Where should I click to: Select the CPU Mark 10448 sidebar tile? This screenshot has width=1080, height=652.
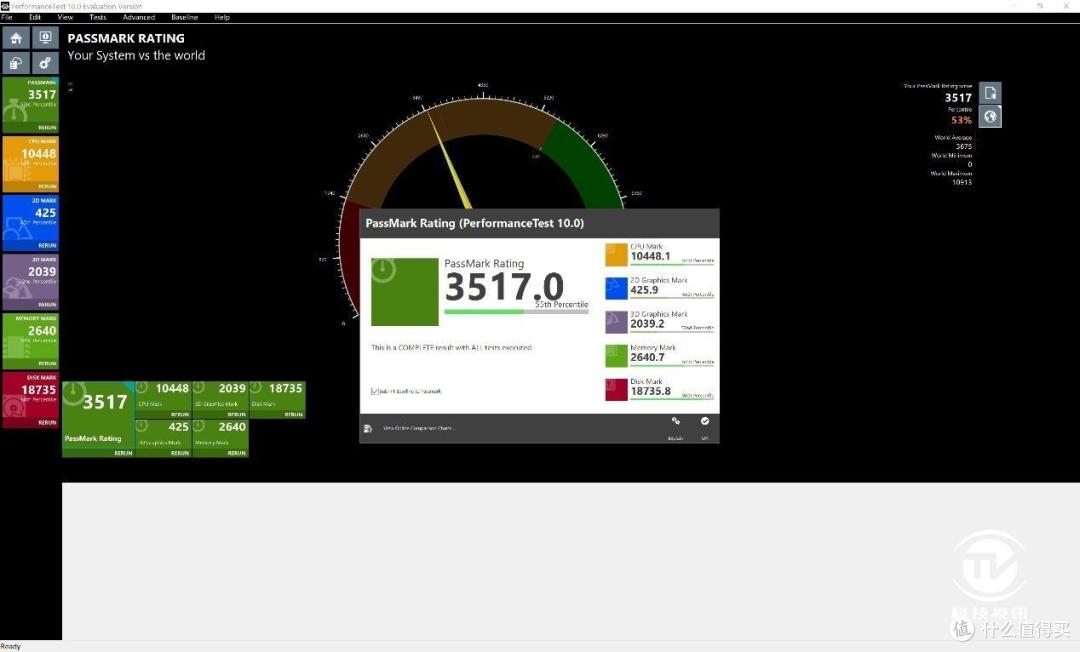coord(30,164)
